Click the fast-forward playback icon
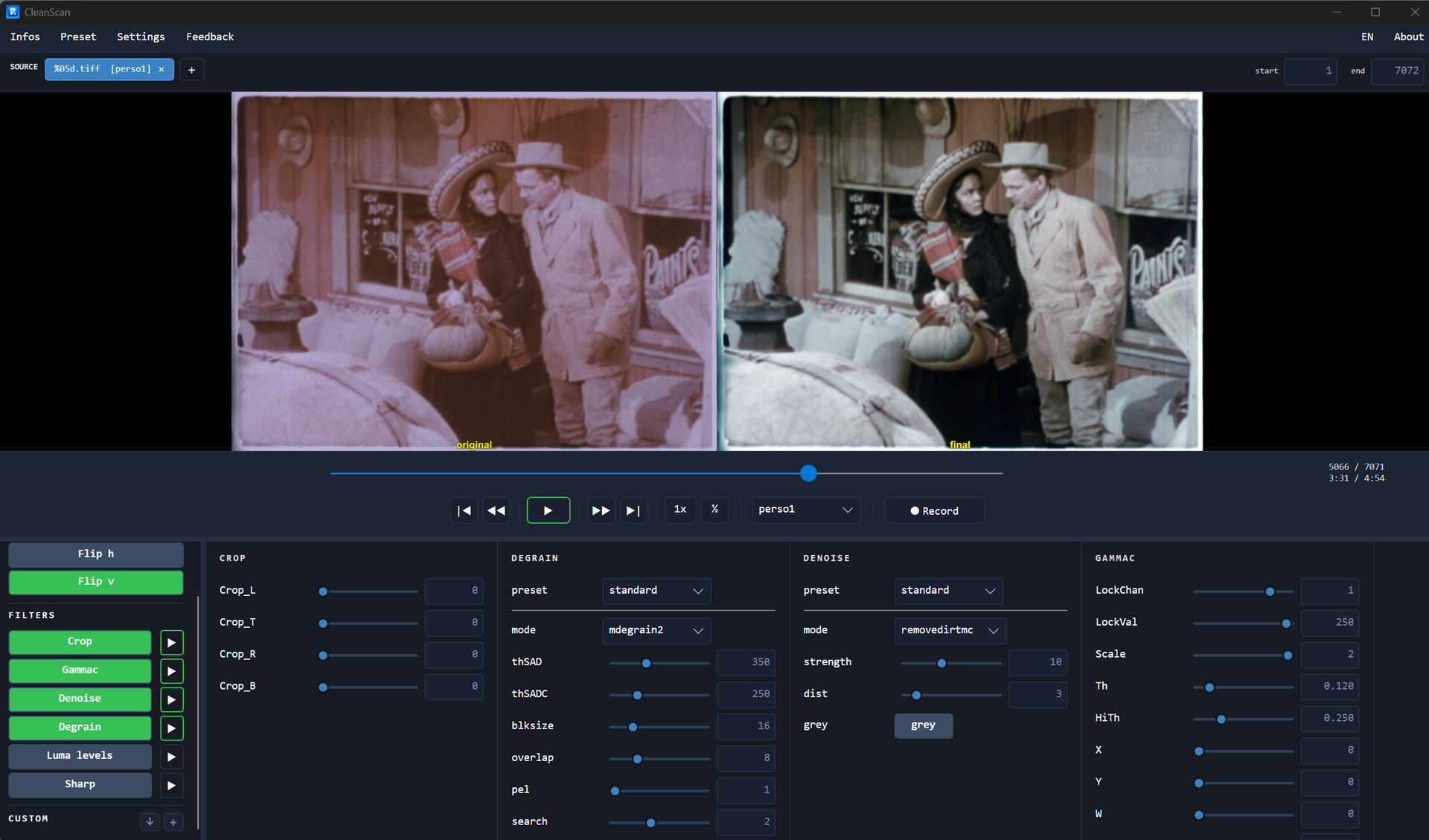 tap(601, 510)
